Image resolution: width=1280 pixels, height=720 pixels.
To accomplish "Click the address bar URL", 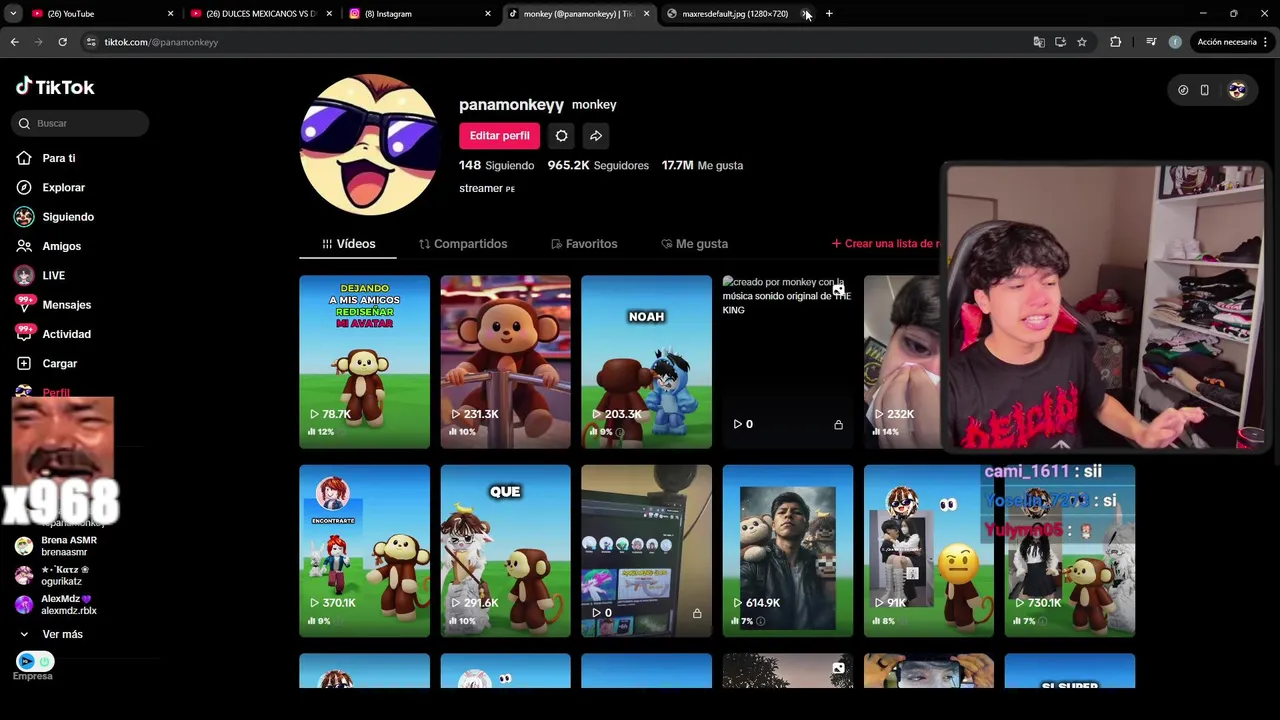I will click(161, 42).
